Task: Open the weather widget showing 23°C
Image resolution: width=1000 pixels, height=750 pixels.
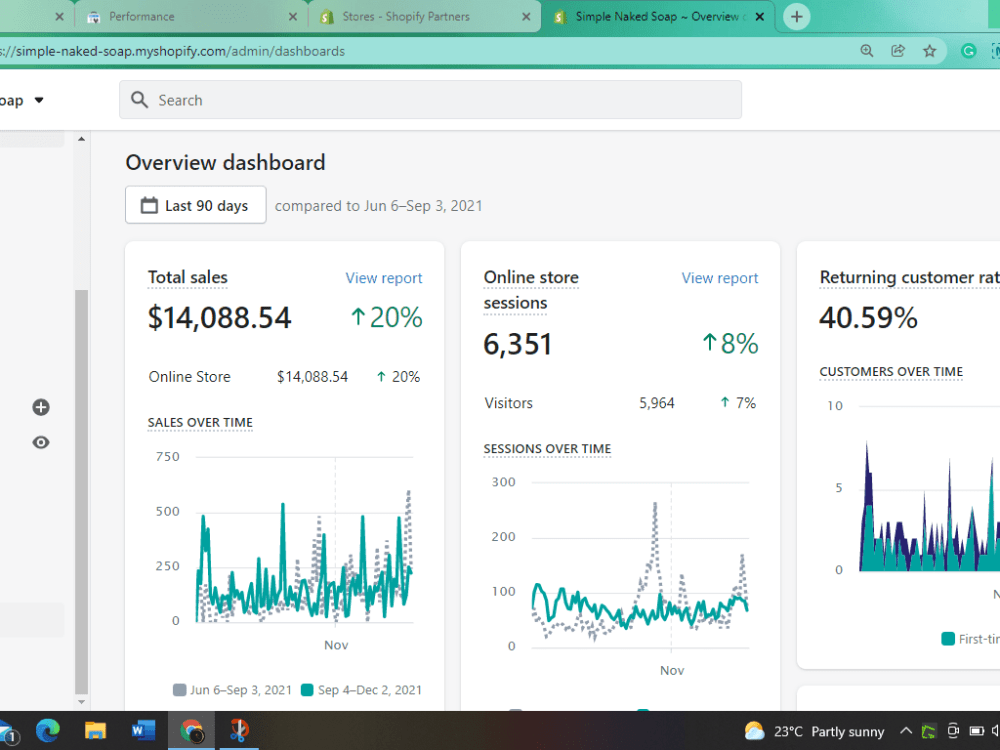Action: point(814,732)
